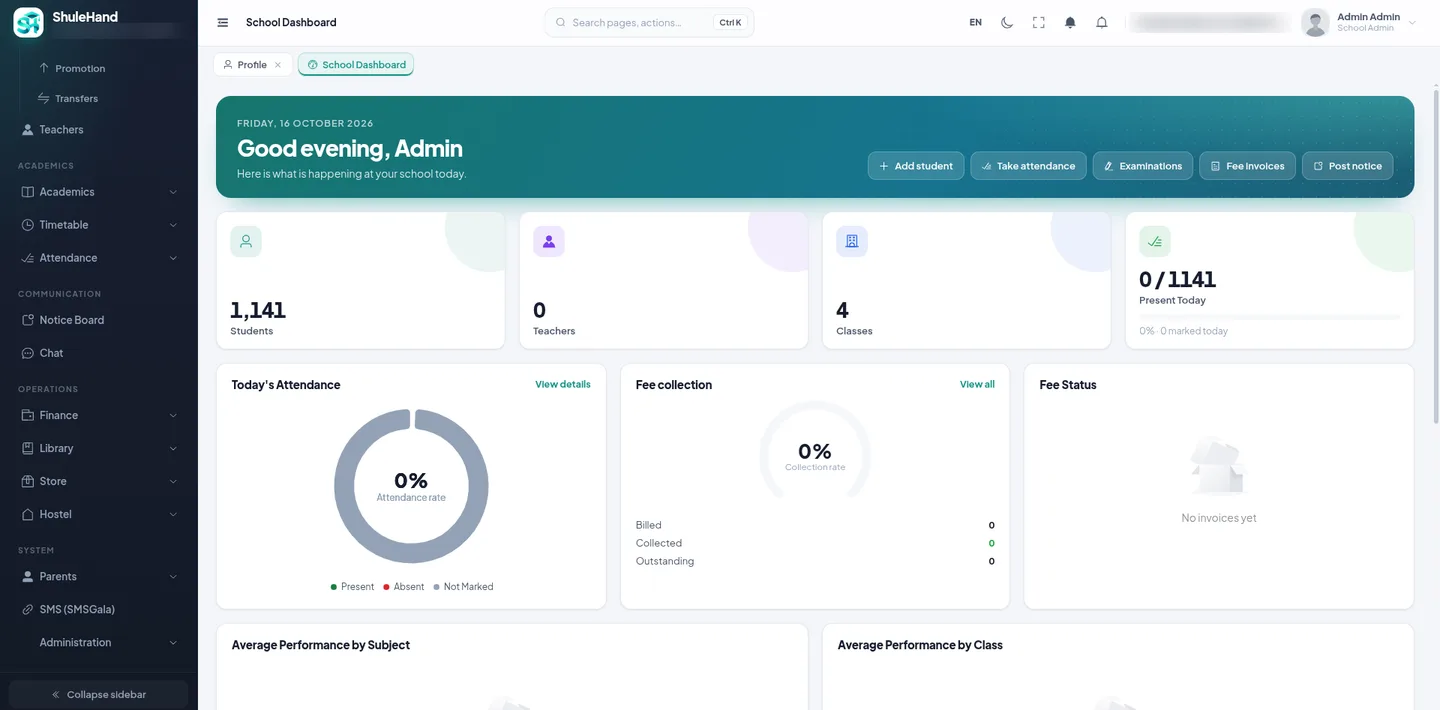Expand the Attendance submenu chevron
This screenshot has width=1440, height=710.
[173, 258]
